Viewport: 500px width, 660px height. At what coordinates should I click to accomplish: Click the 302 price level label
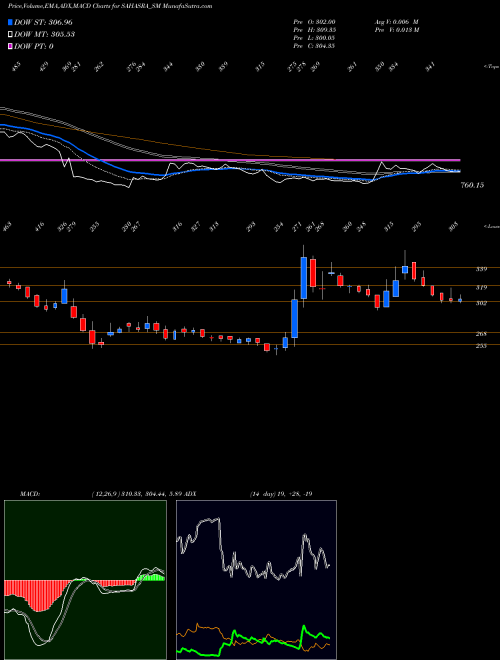point(481,303)
